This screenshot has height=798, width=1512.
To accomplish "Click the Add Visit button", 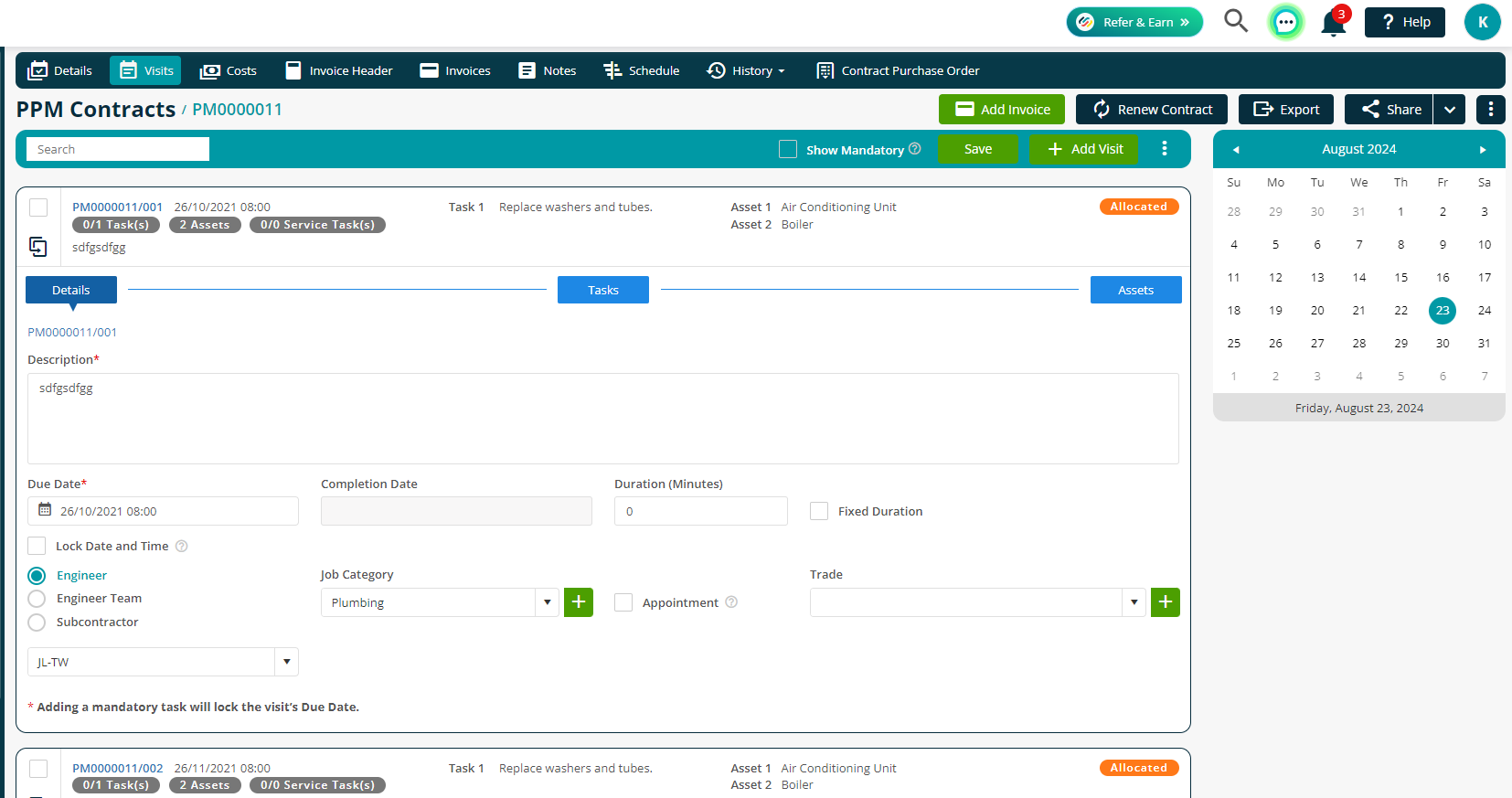I will pos(1084,149).
